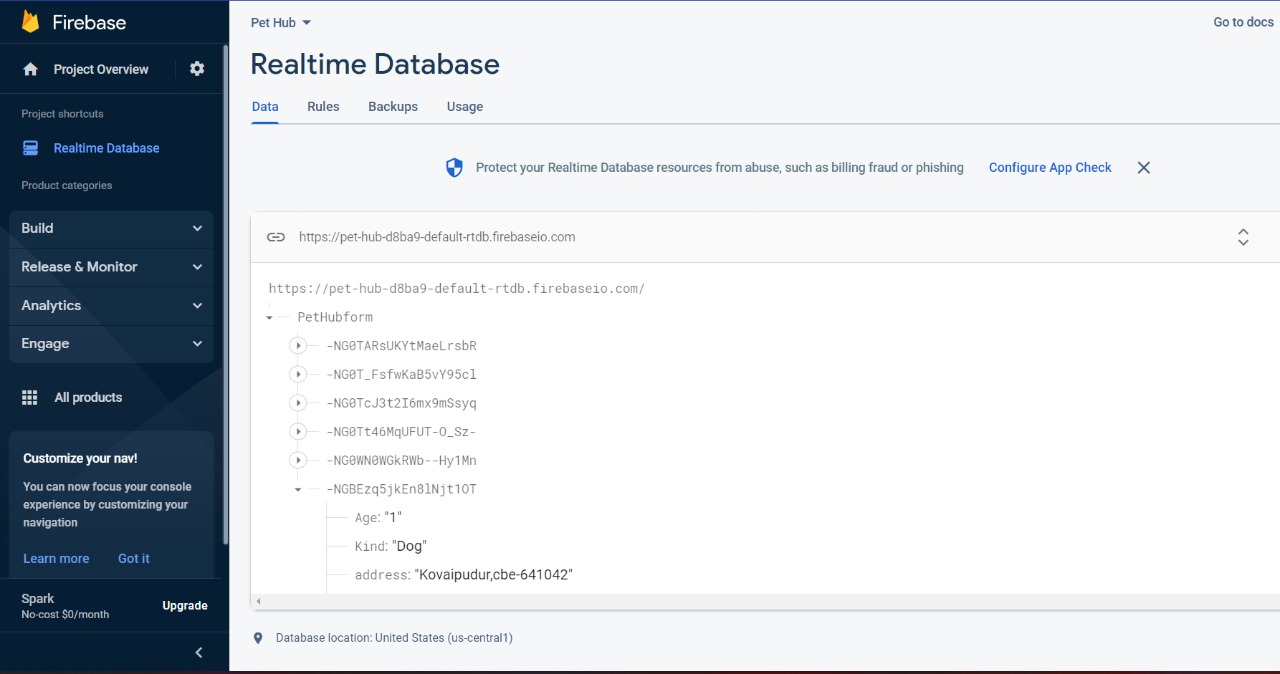Switch to the Rules tab
The height and width of the screenshot is (674, 1280).
pos(323,106)
